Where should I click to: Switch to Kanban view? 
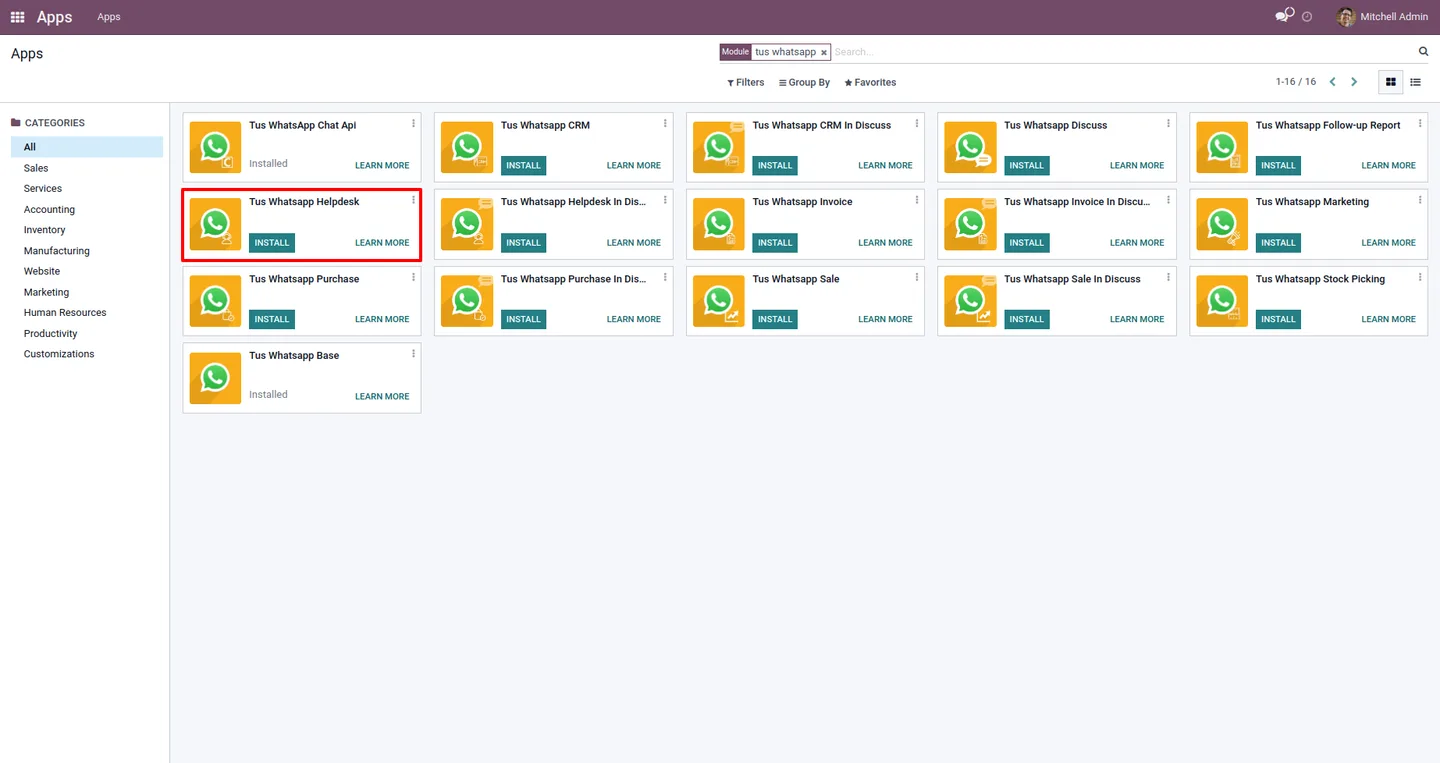click(x=1391, y=82)
